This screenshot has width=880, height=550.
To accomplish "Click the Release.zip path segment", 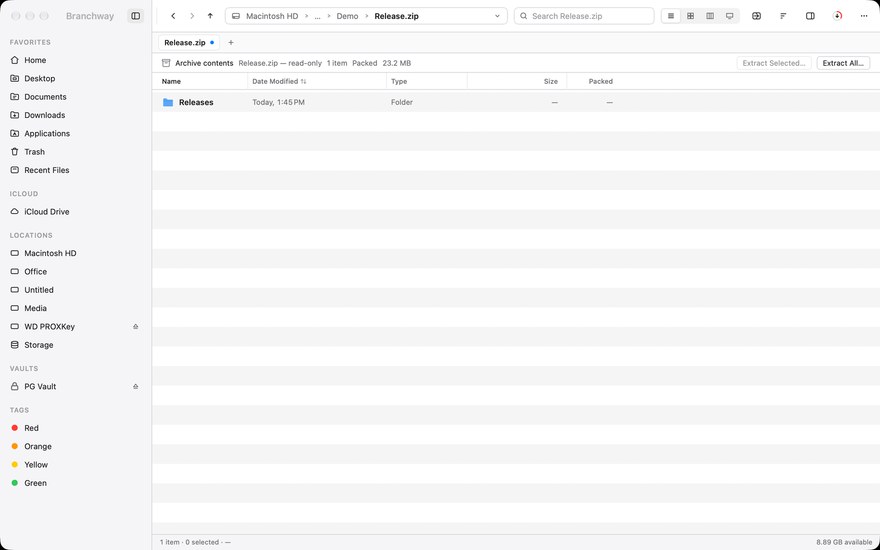I will [396, 16].
